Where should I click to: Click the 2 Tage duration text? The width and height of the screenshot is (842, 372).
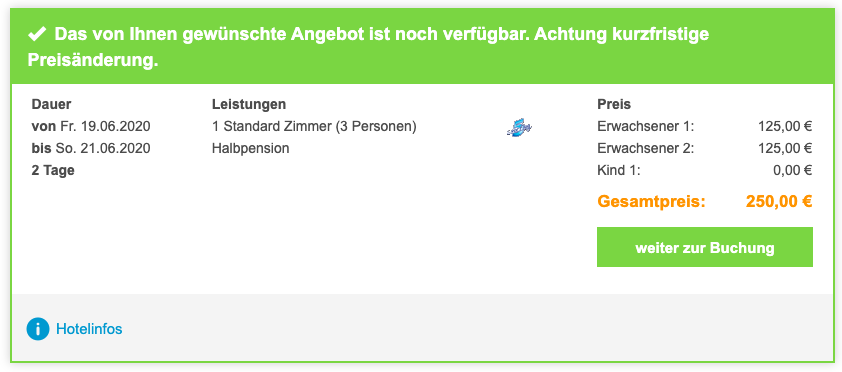pyautogui.click(x=53, y=171)
